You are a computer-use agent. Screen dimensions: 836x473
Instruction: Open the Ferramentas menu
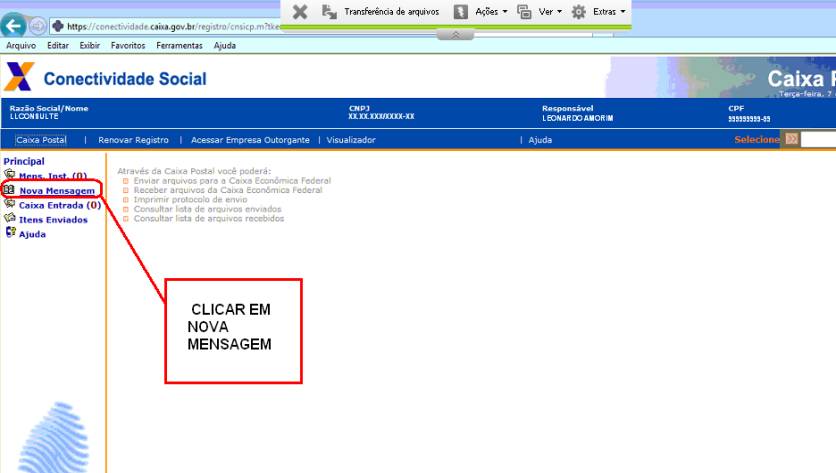point(179,45)
